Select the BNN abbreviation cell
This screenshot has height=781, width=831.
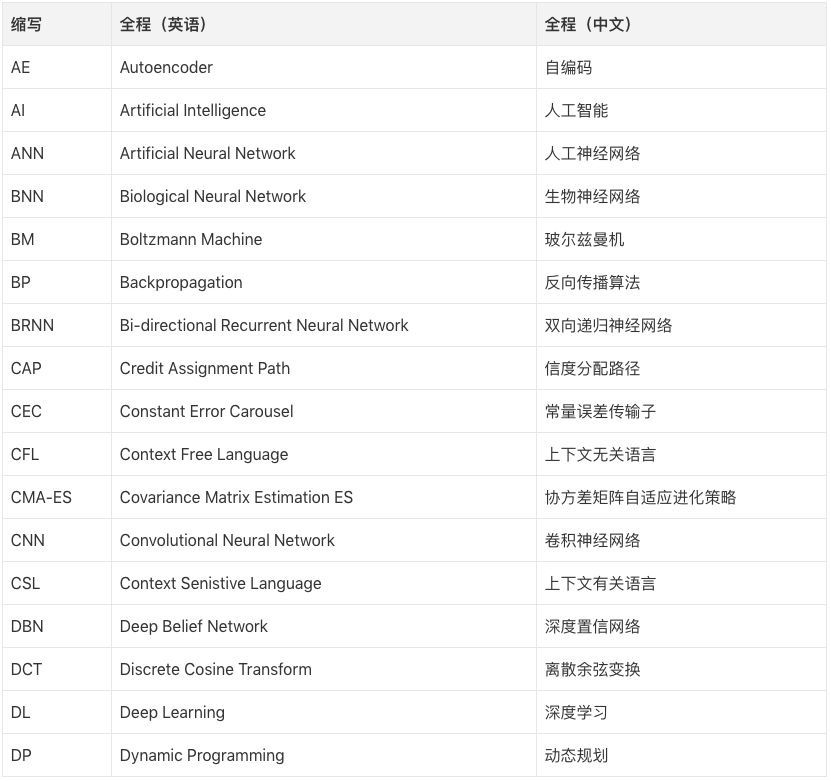click(x=57, y=196)
